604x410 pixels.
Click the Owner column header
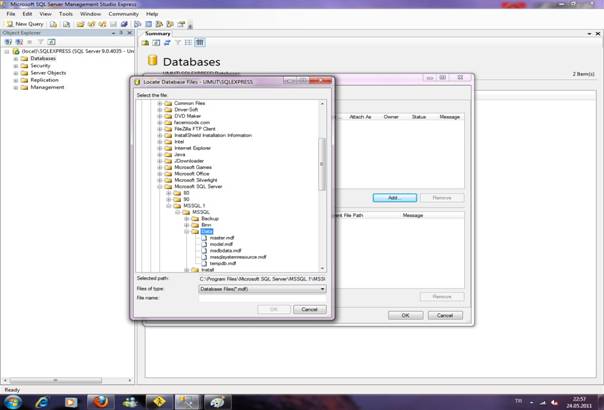[391, 117]
